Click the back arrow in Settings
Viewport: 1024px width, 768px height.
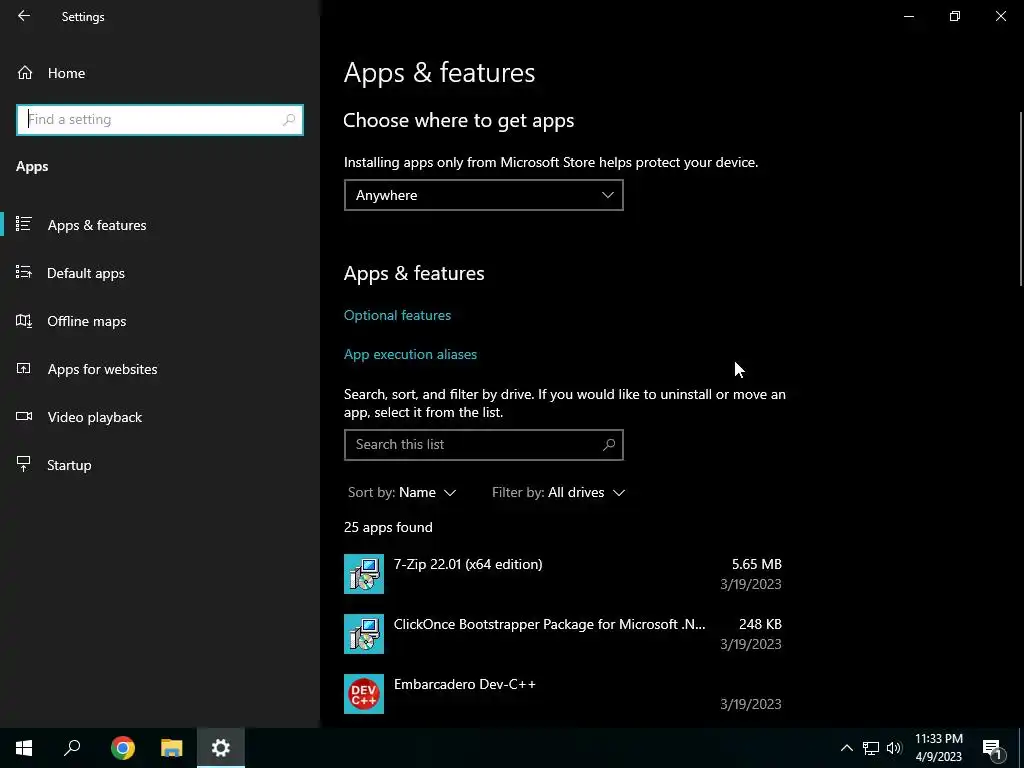[24, 16]
